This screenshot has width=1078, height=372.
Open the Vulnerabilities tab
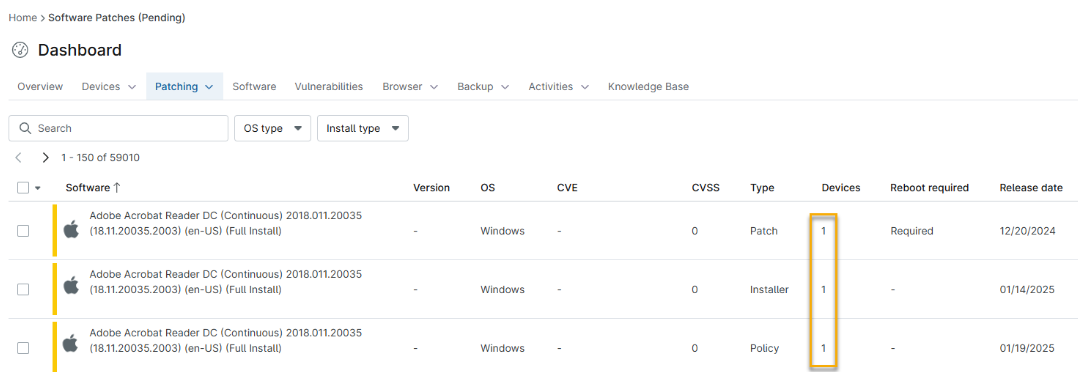pyautogui.click(x=329, y=87)
